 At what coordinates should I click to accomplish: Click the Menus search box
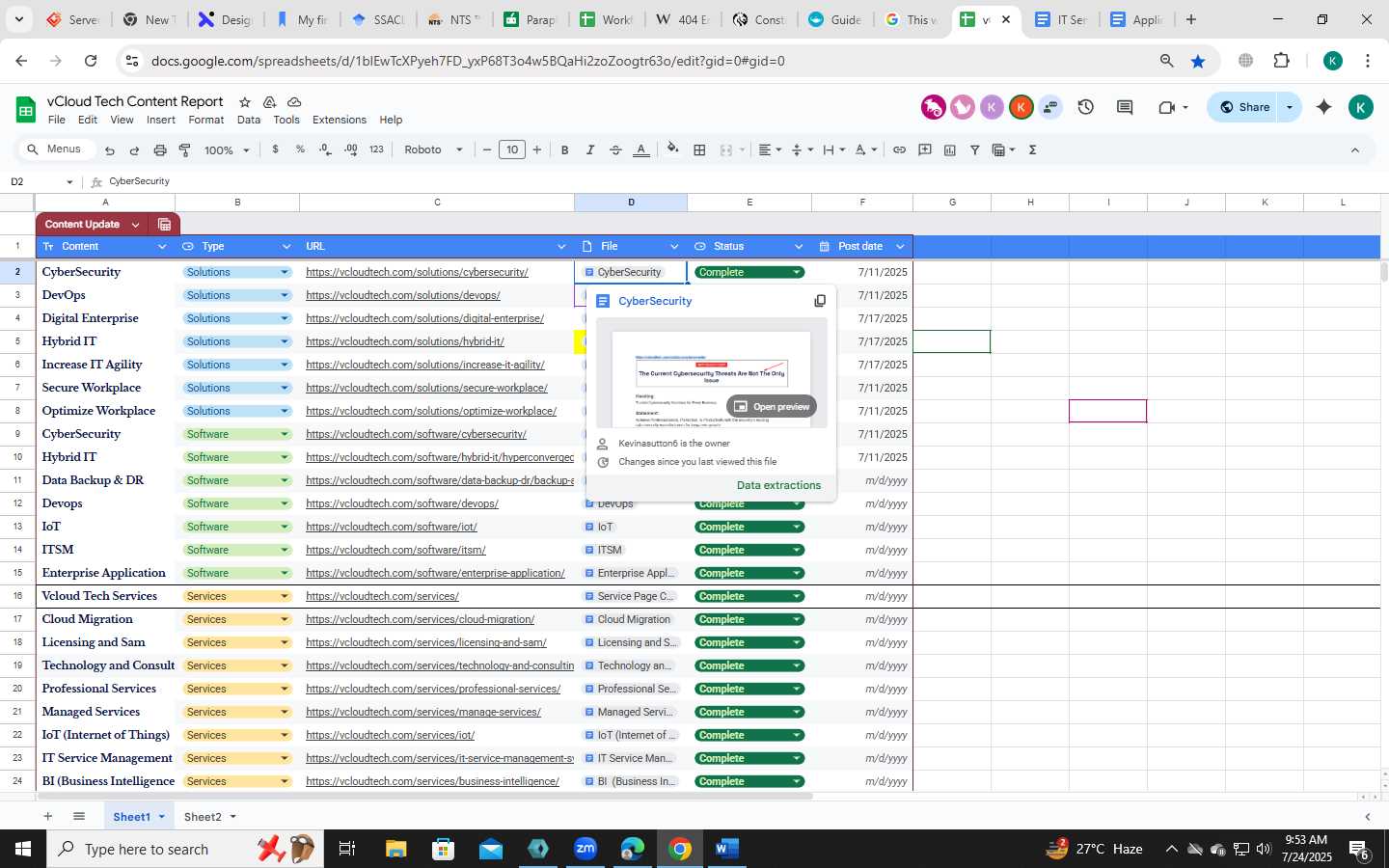point(58,149)
